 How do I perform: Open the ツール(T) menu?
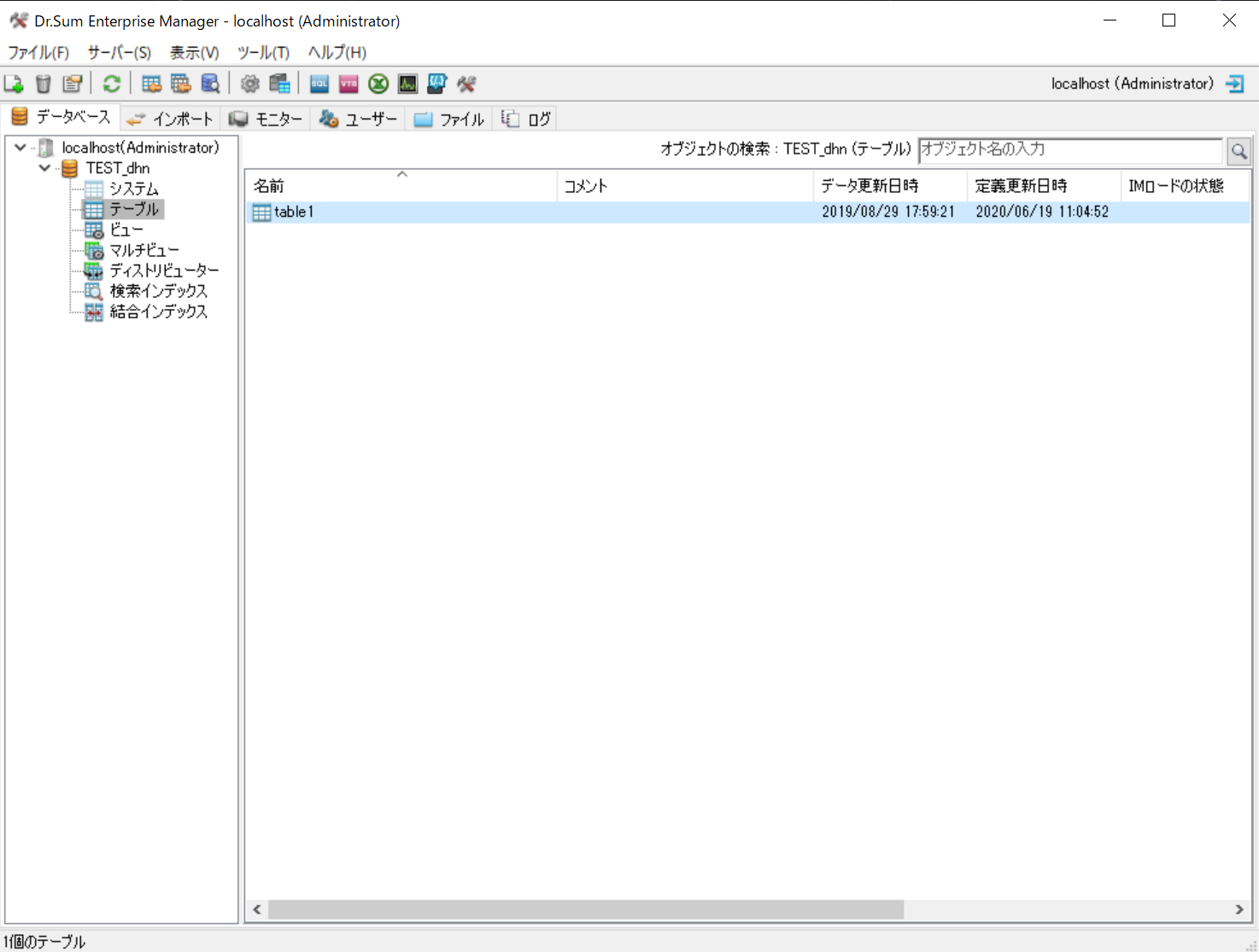click(263, 52)
